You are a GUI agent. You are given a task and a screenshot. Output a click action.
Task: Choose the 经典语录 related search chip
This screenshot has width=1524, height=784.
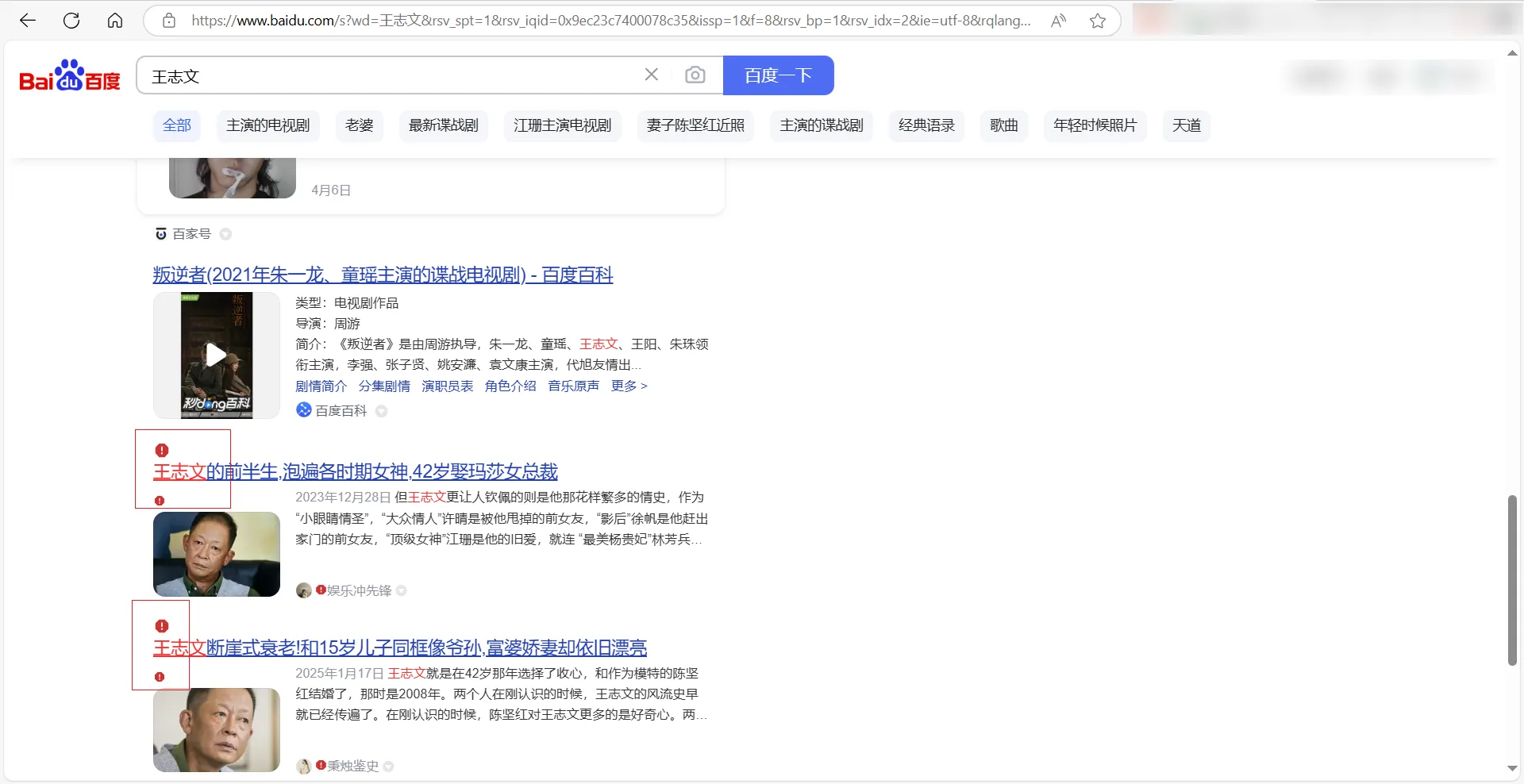[926, 125]
